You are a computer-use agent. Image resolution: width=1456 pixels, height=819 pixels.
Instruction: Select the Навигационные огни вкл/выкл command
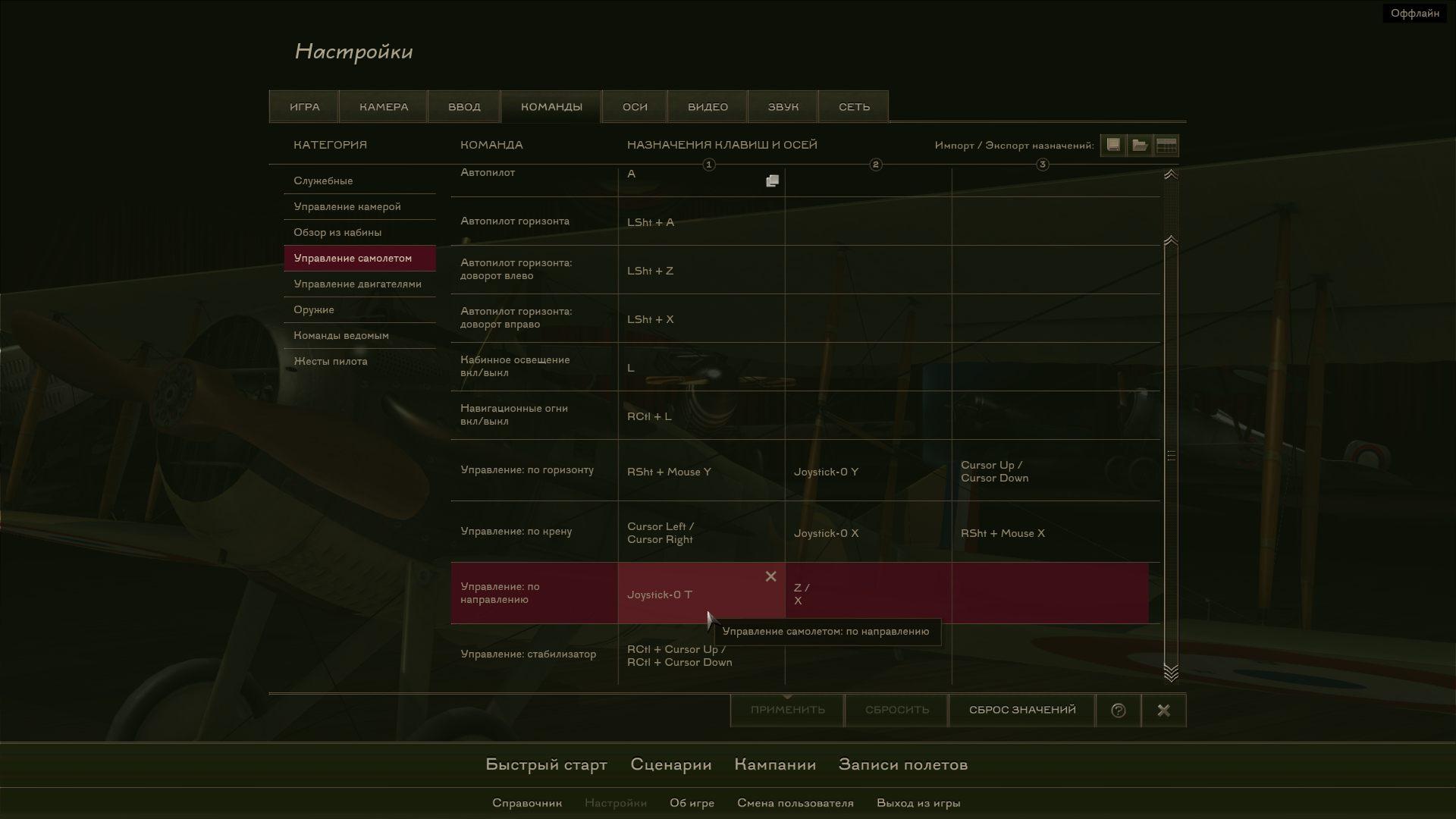tap(534, 416)
